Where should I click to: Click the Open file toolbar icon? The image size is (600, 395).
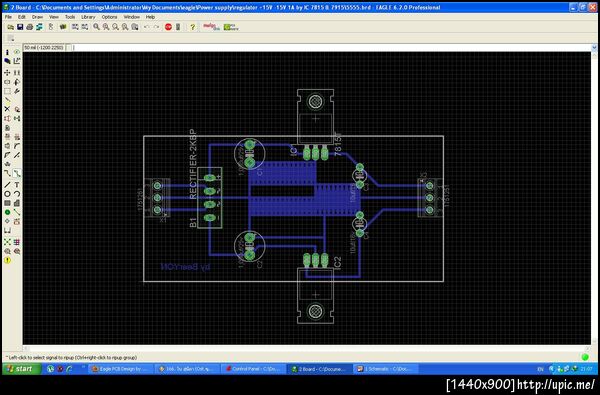click(x=11, y=27)
